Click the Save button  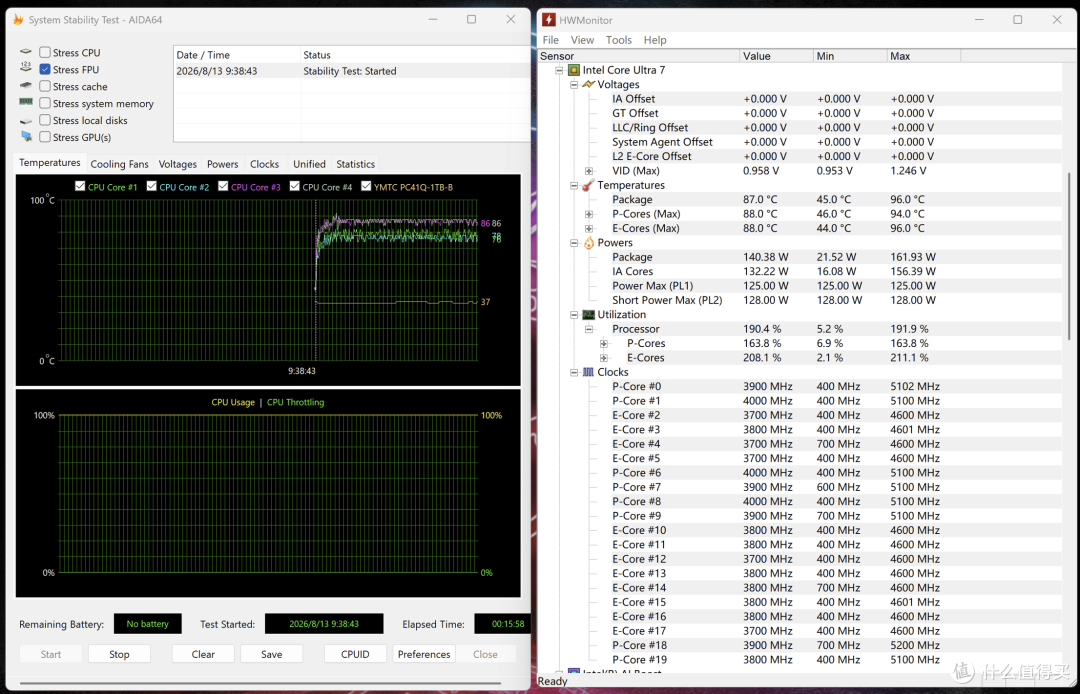(x=271, y=654)
